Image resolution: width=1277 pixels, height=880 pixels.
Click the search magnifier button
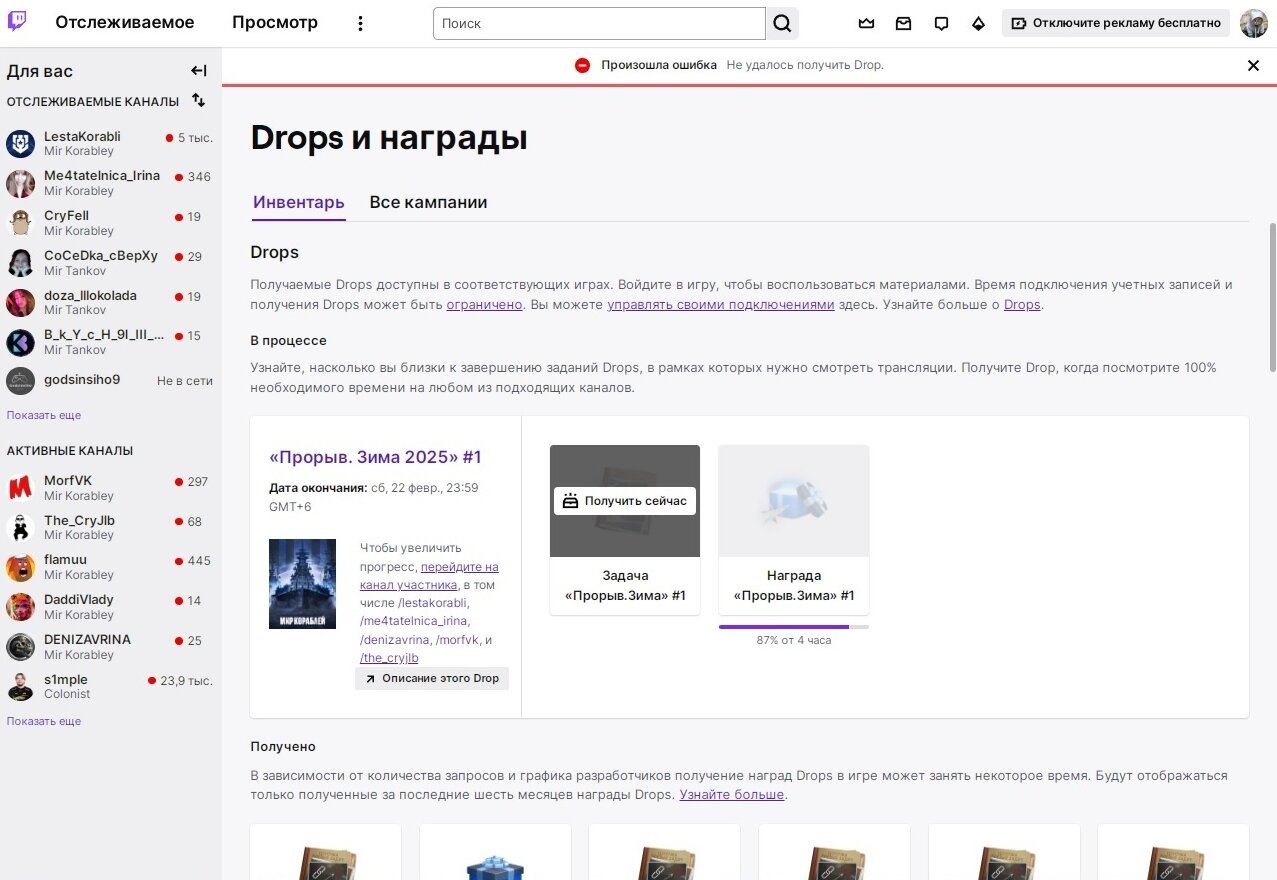click(x=782, y=23)
